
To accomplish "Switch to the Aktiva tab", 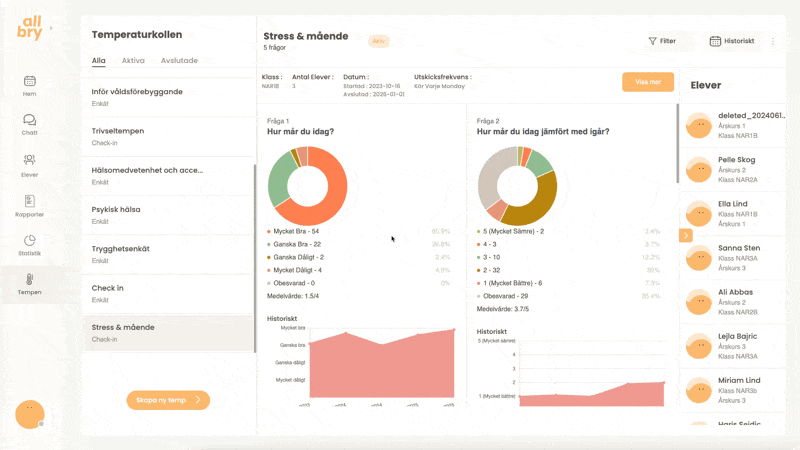I will [133, 60].
